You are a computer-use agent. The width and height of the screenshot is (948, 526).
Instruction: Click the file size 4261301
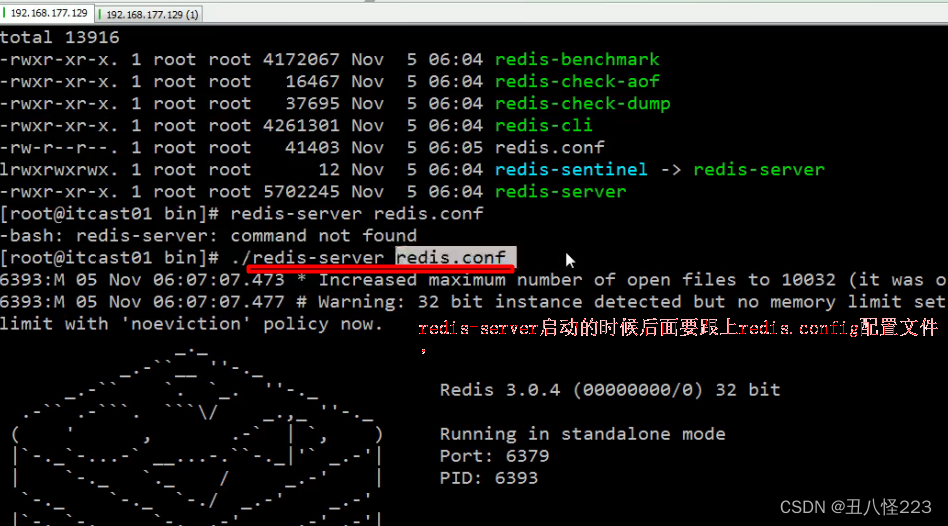301,125
